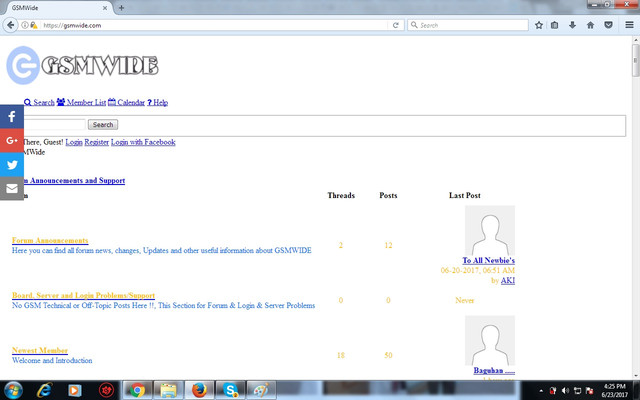Click the forum search text field
The width and height of the screenshot is (640, 400).
(x=54, y=124)
